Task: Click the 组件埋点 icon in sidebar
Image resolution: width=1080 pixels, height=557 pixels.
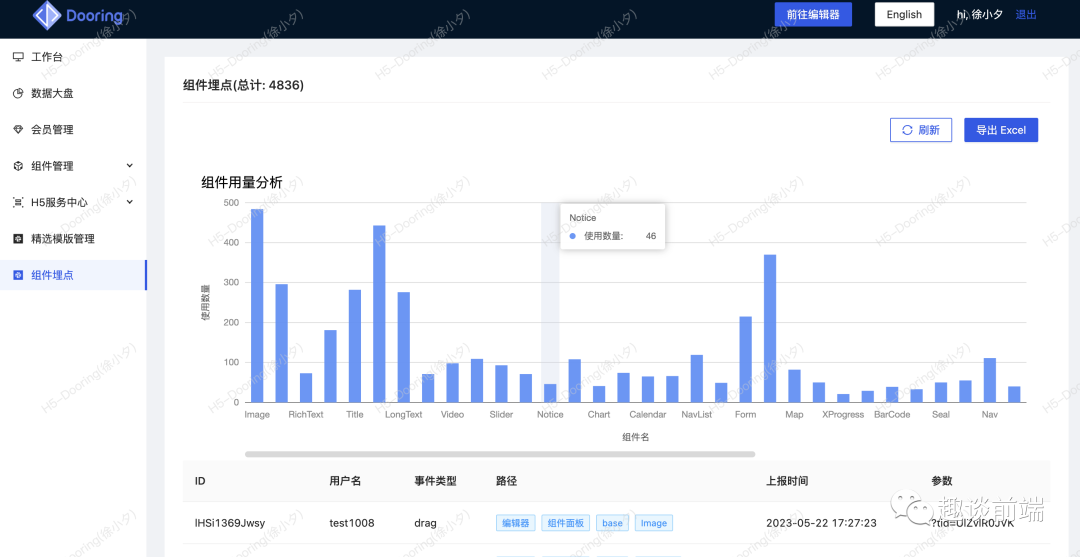Action: 18,275
